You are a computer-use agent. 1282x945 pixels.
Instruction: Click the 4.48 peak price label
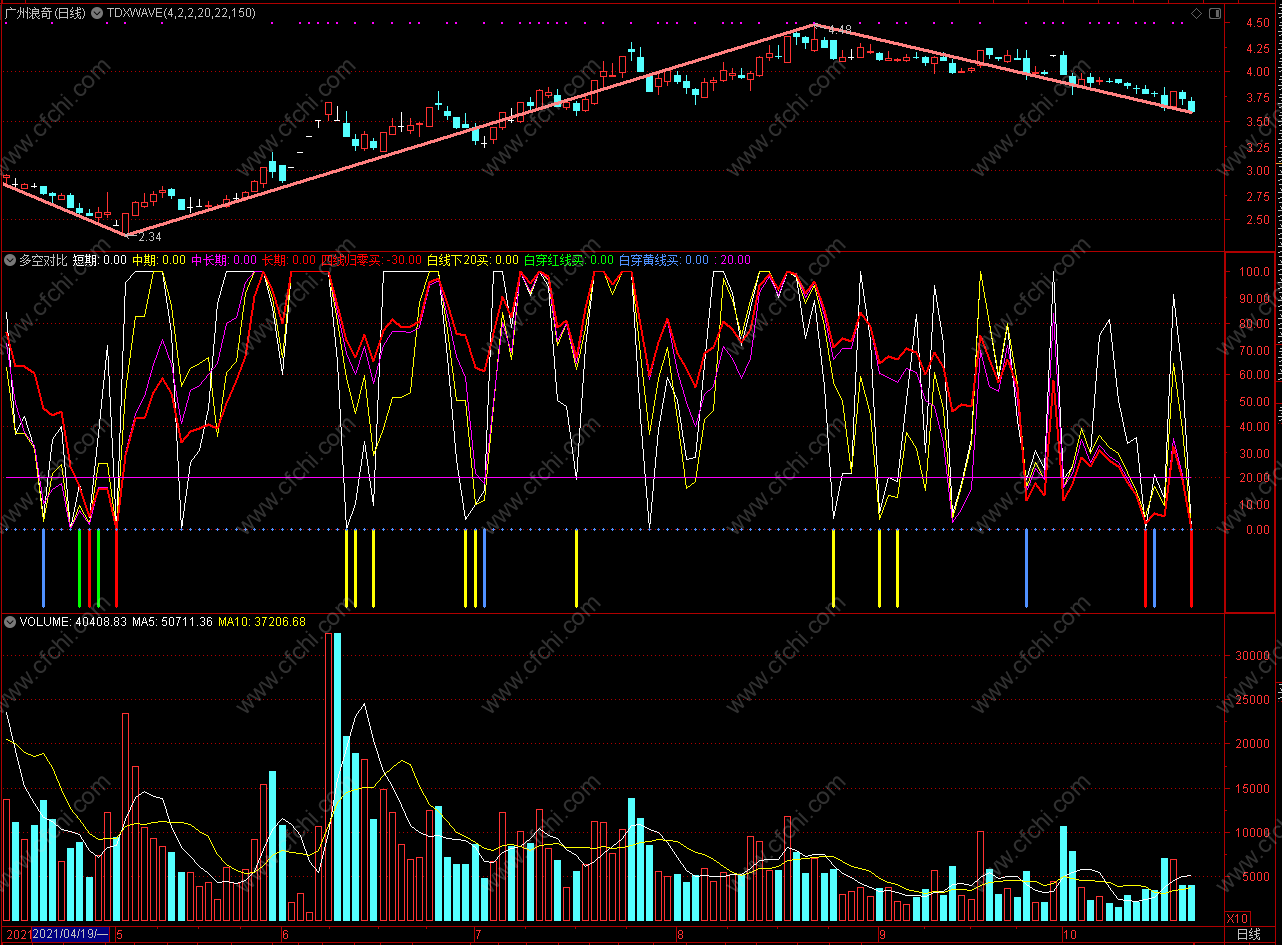pos(839,30)
